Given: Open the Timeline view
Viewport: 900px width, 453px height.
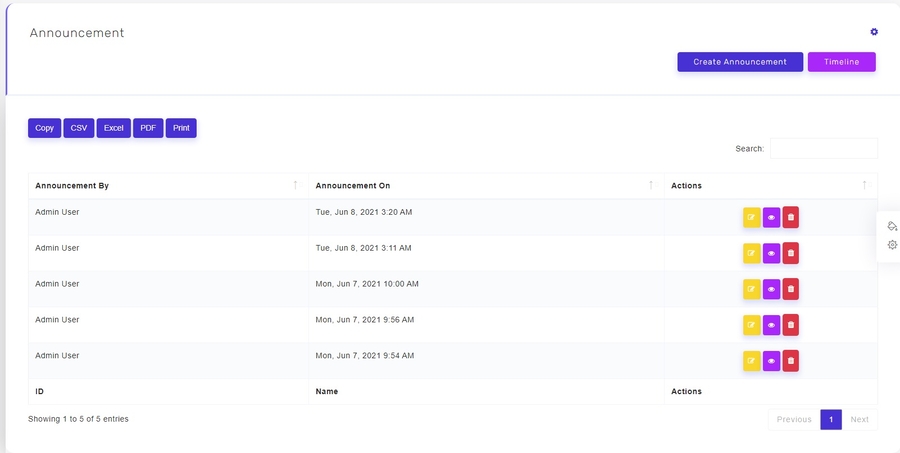Looking at the screenshot, I should click(841, 62).
